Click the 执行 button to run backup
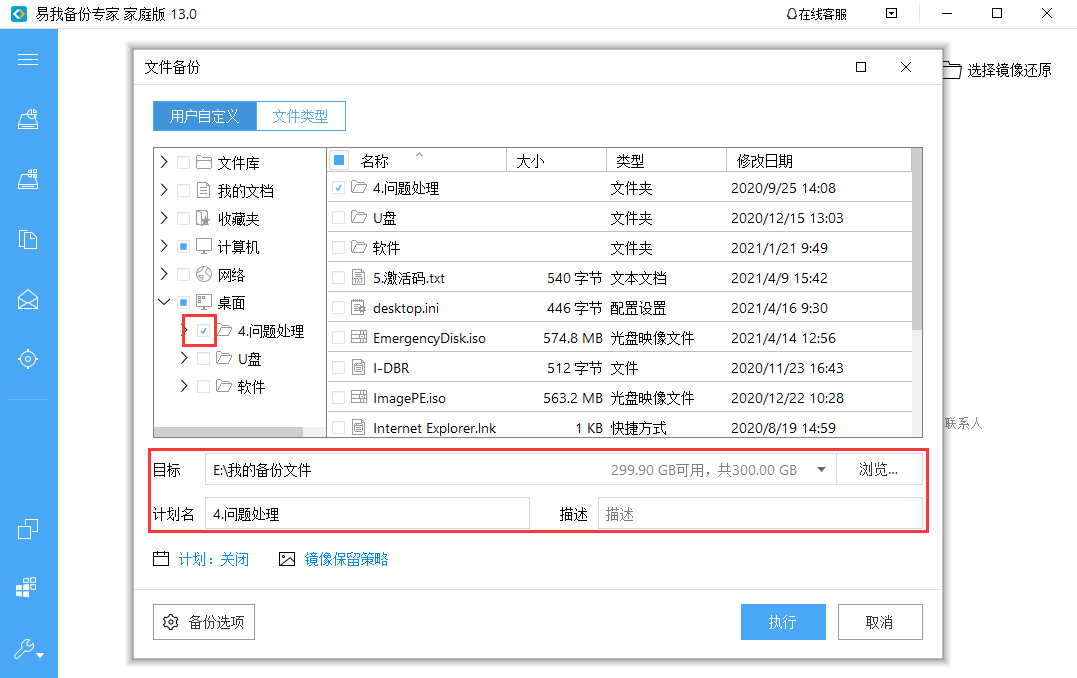This screenshot has width=1077, height=678. (783, 621)
